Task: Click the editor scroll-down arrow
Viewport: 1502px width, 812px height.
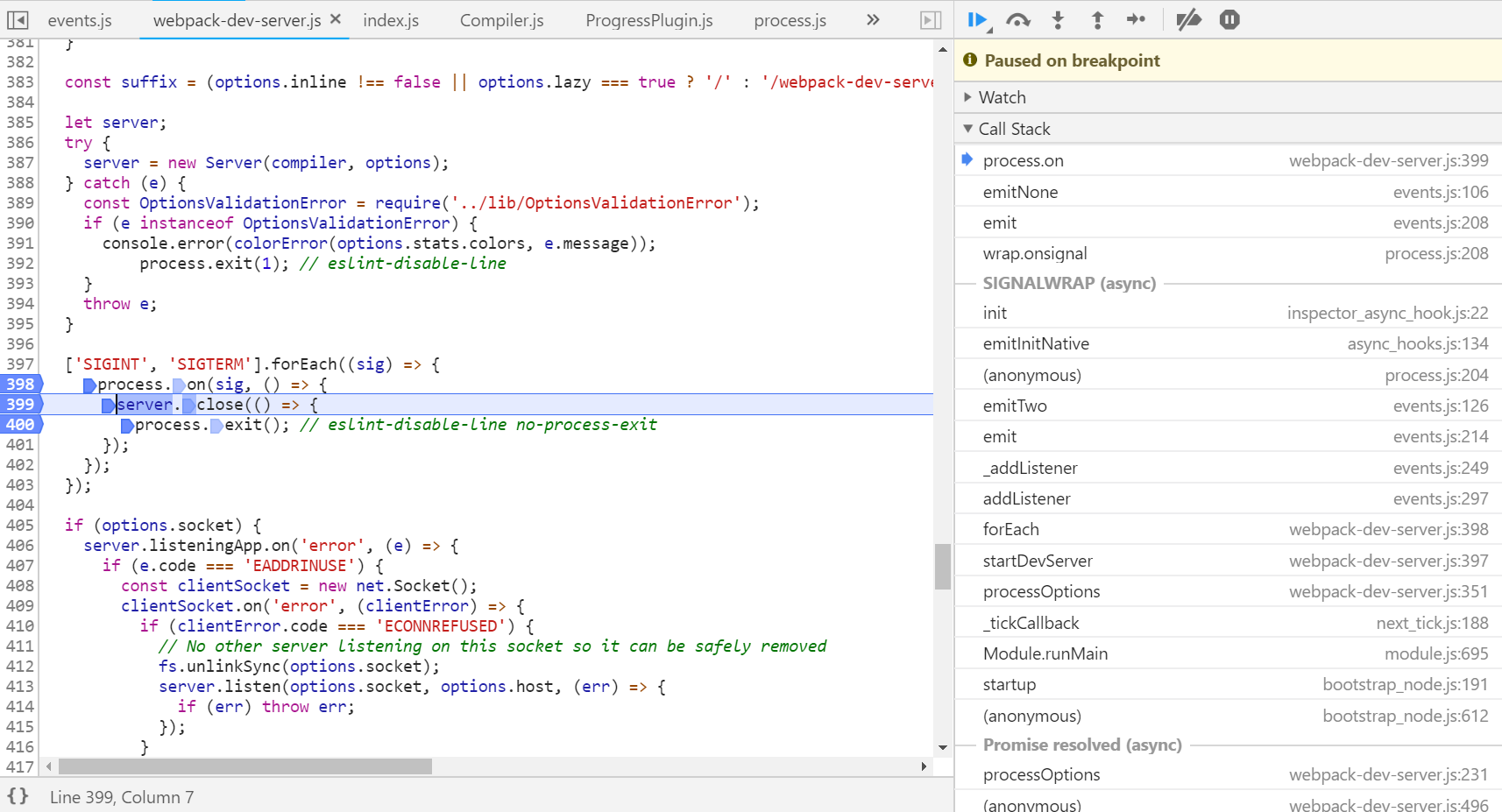Action: pyautogui.click(x=943, y=747)
